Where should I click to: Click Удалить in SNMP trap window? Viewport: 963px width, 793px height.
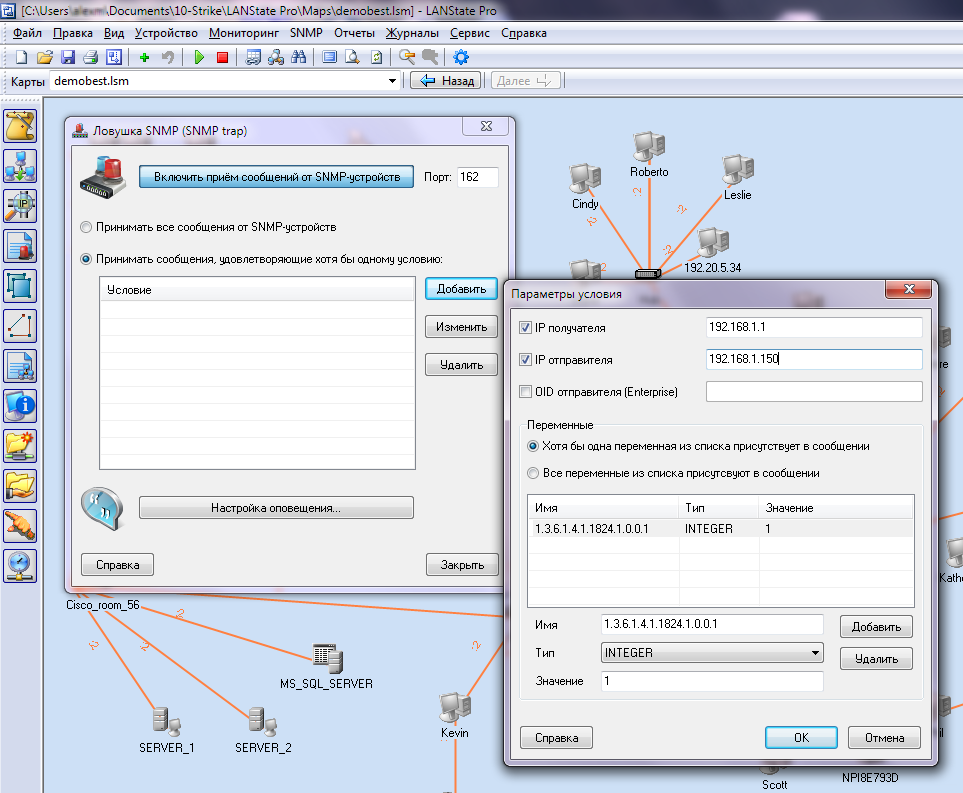(x=461, y=365)
